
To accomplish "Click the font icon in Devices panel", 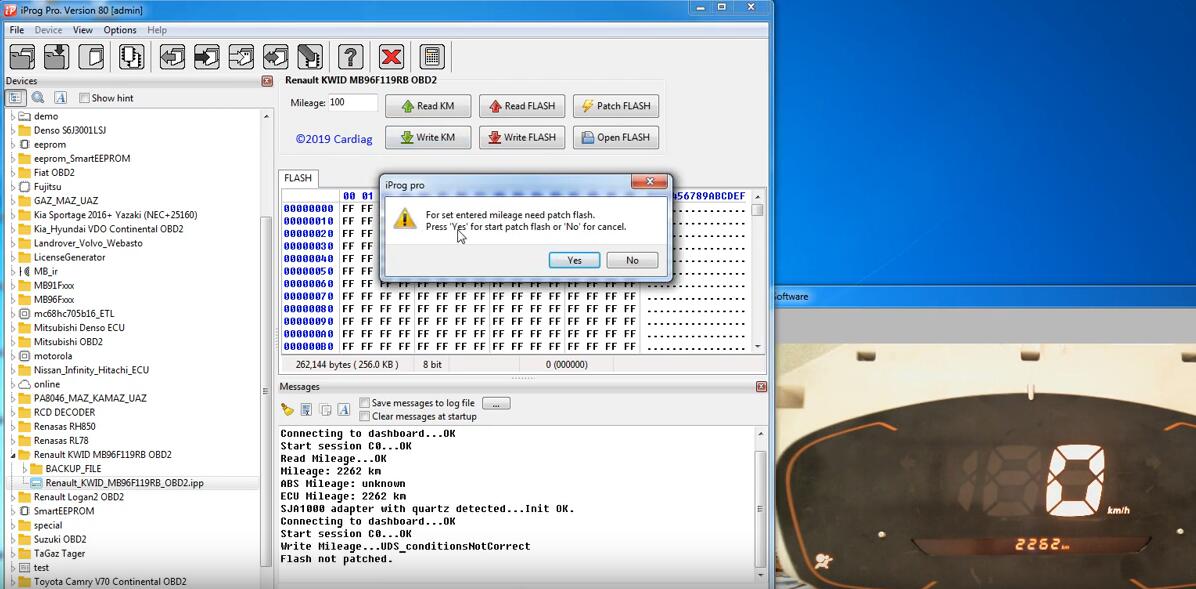I will click(60, 98).
